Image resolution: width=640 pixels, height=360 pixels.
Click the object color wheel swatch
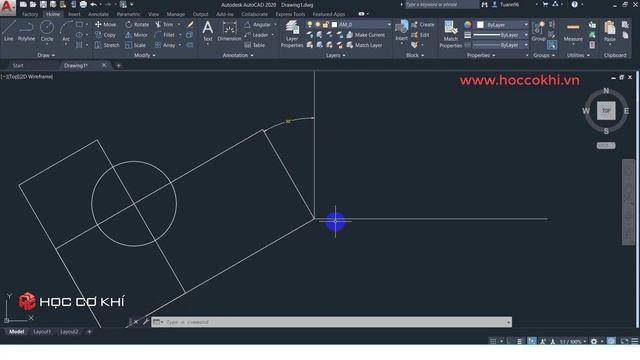468,25
